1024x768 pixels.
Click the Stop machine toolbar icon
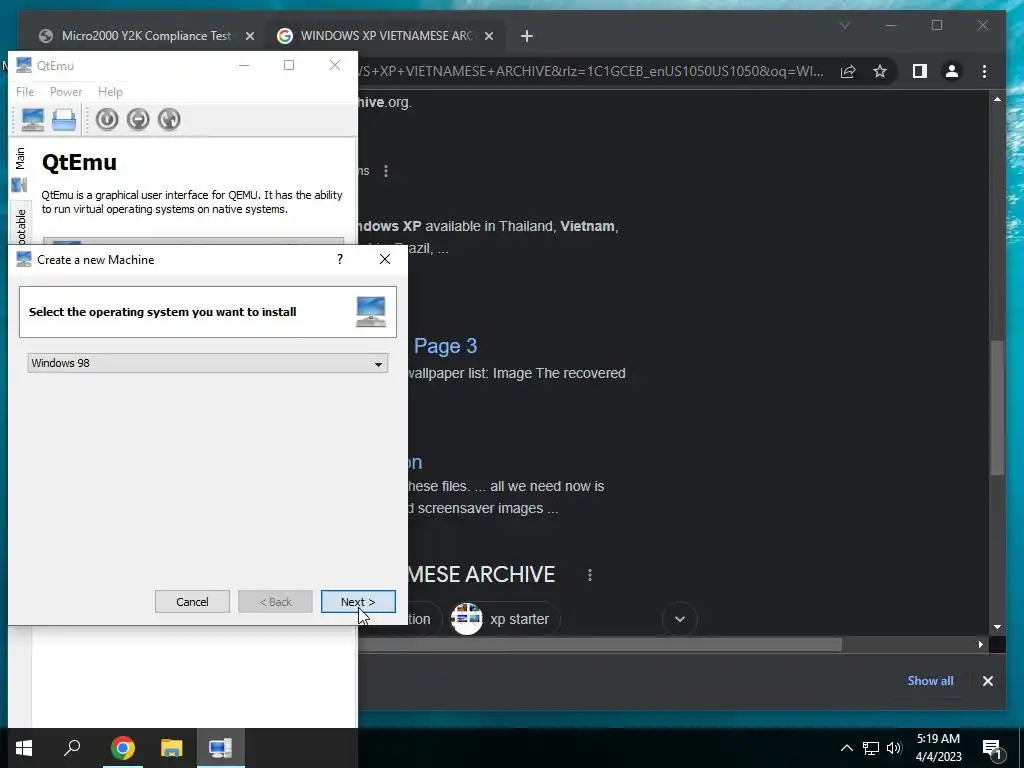[138, 120]
